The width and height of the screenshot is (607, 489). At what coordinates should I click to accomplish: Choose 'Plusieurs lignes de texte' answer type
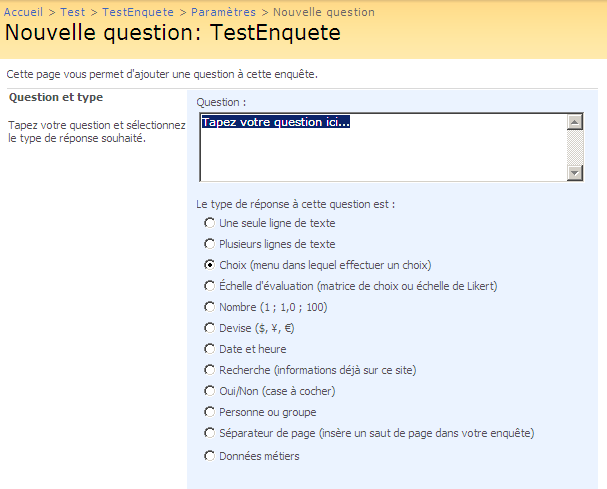(210, 244)
